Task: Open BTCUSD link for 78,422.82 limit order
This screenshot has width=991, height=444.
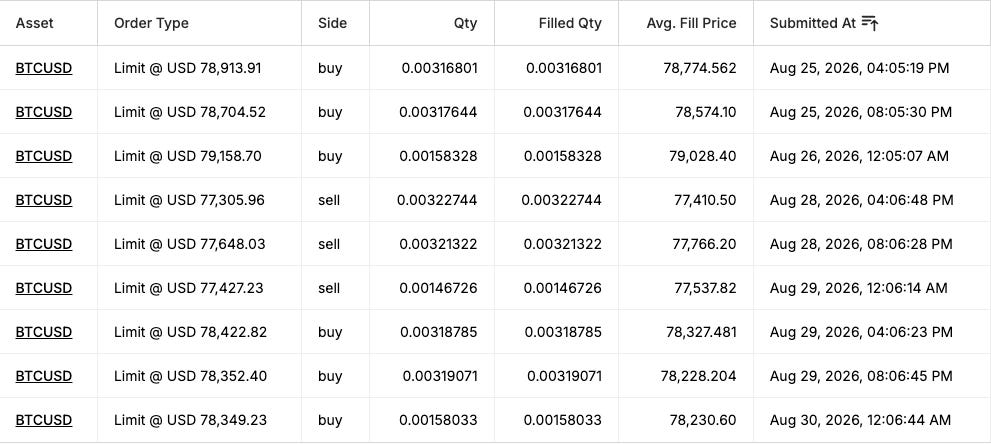Action: (x=44, y=332)
